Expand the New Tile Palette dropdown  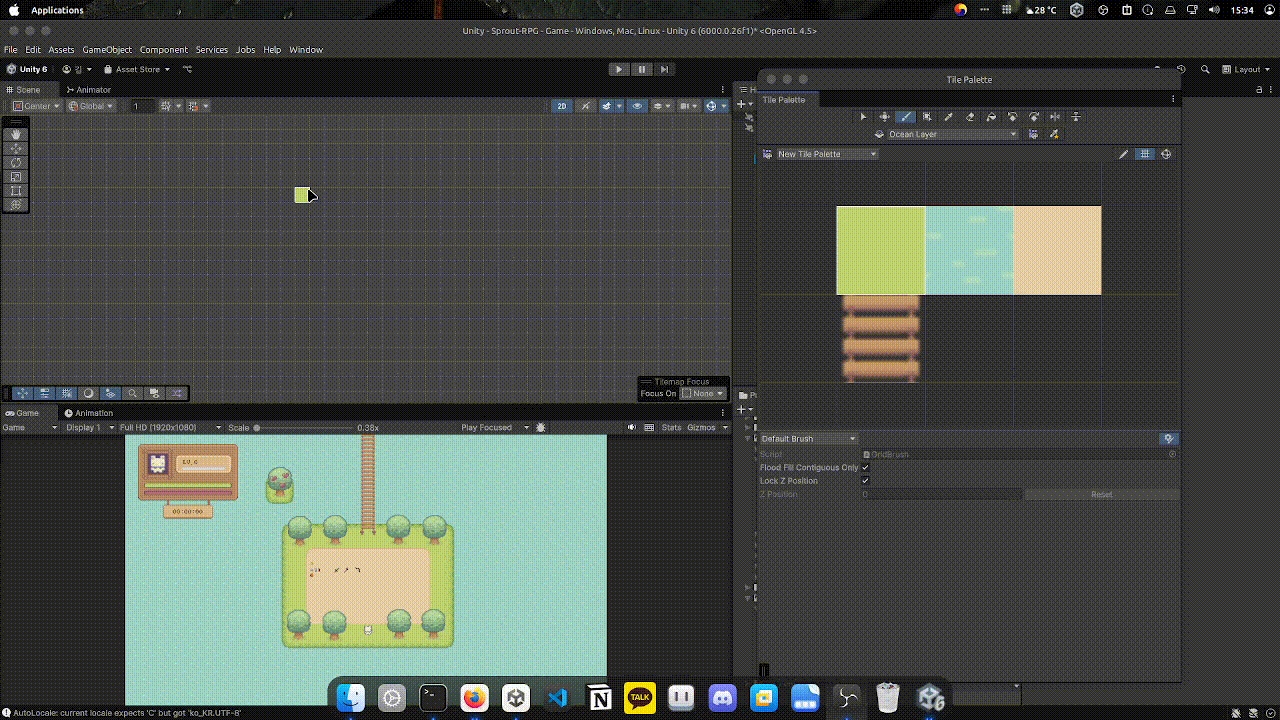click(827, 154)
